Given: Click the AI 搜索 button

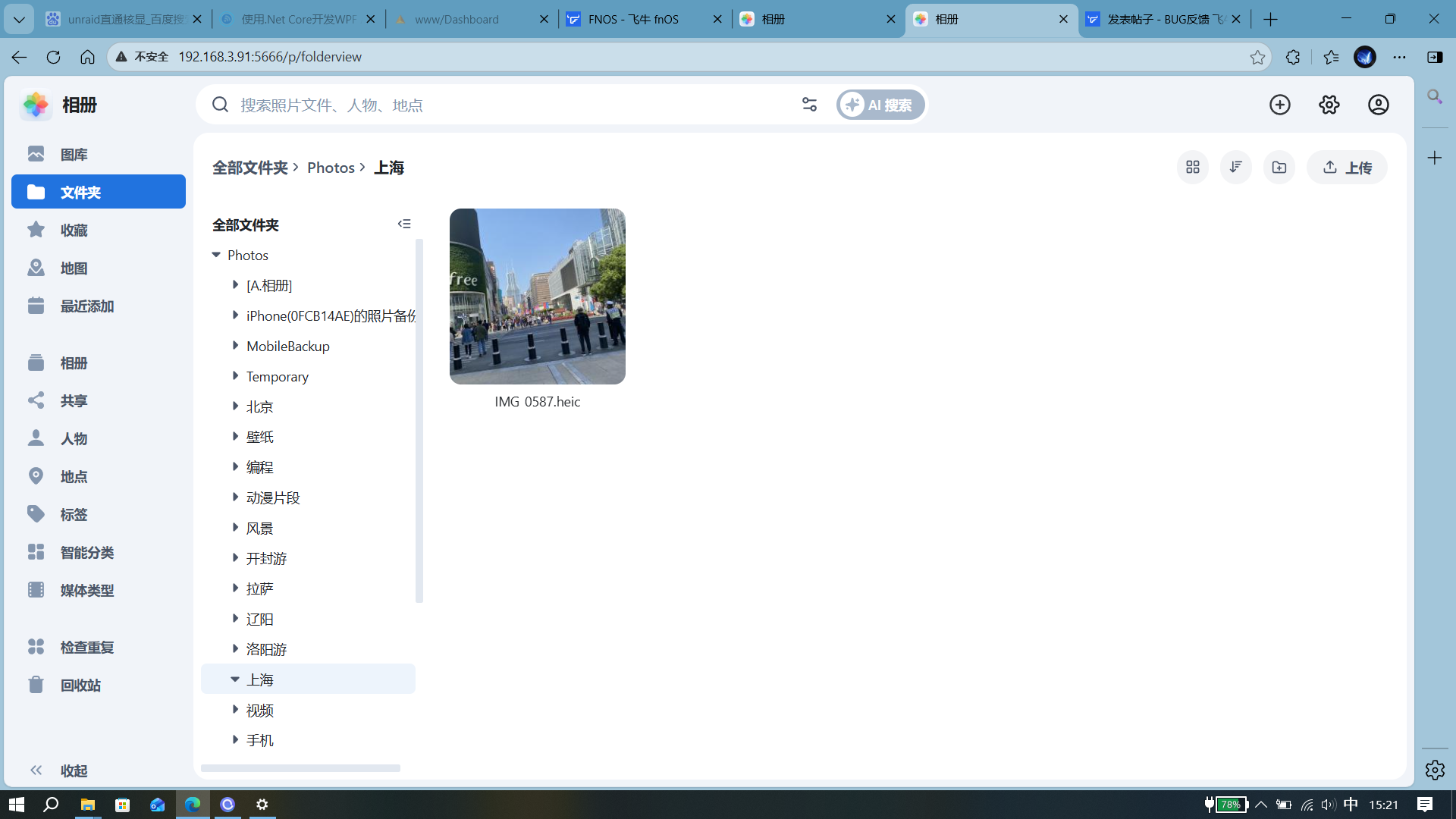Looking at the screenshot, I should click(x=880, y=105).
